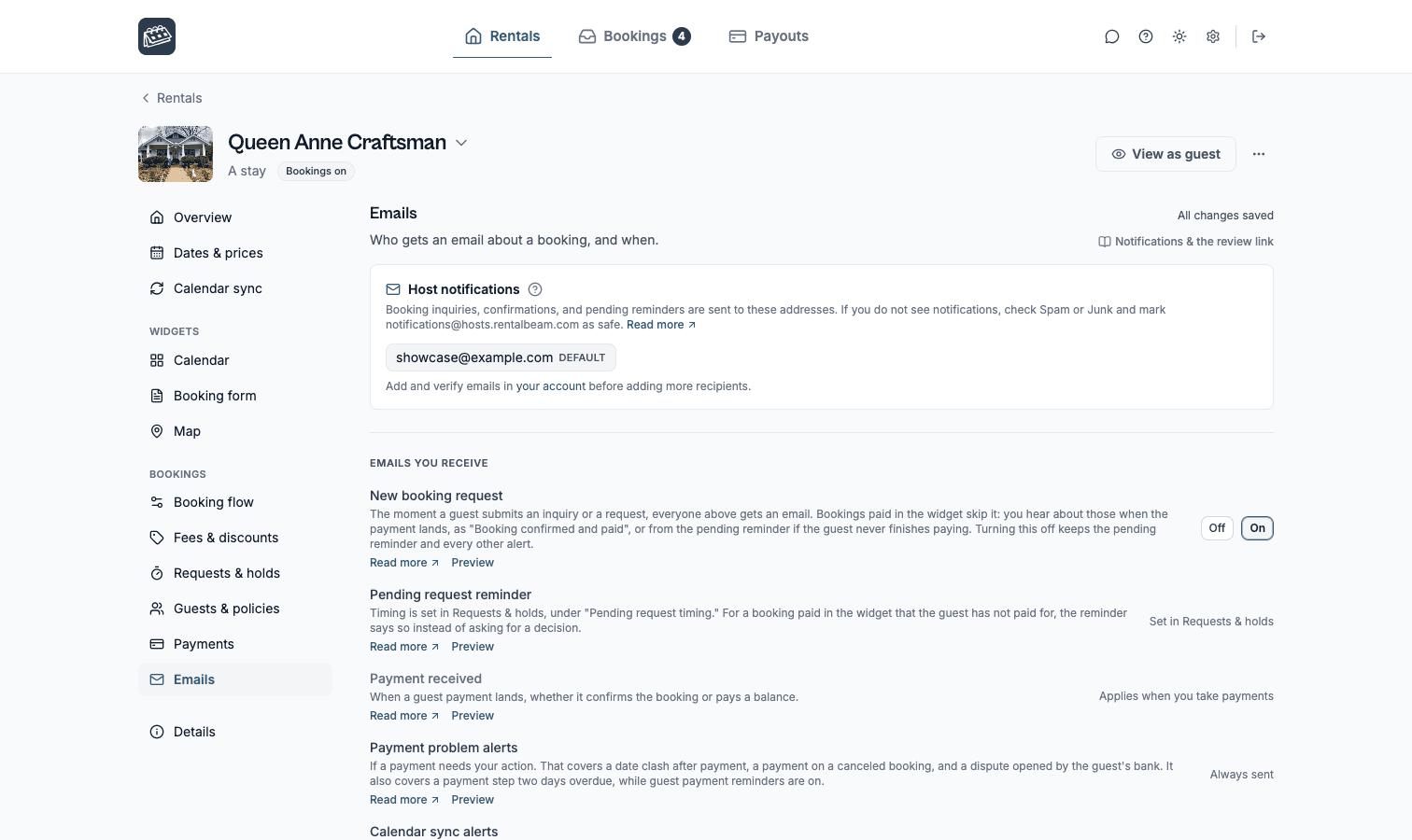This screenshot has width=1412, height=840.
Task: Turn New booking request Off
Action: (1217, 528)
